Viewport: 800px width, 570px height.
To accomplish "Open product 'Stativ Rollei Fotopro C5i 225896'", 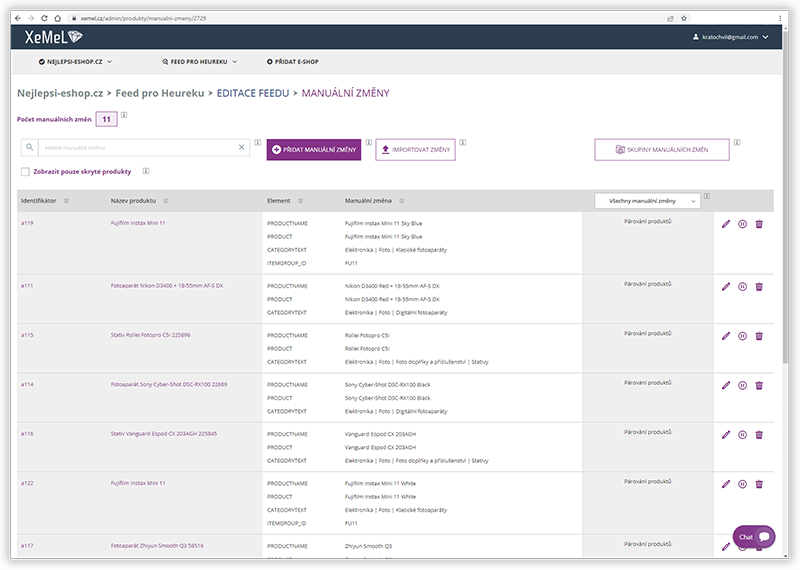I will pos(151,335).
